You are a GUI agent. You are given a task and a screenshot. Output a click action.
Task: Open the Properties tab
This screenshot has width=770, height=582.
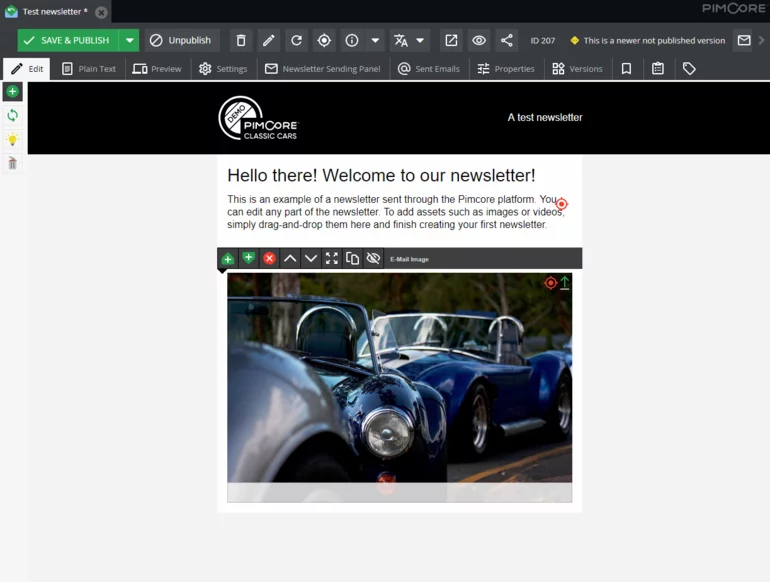click(506, 69)
